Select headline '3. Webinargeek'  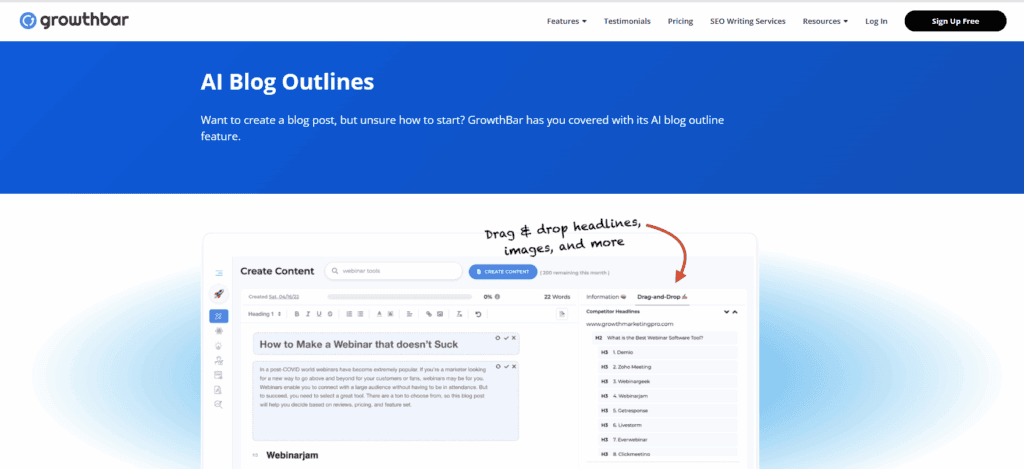click(x=667, y=381)
